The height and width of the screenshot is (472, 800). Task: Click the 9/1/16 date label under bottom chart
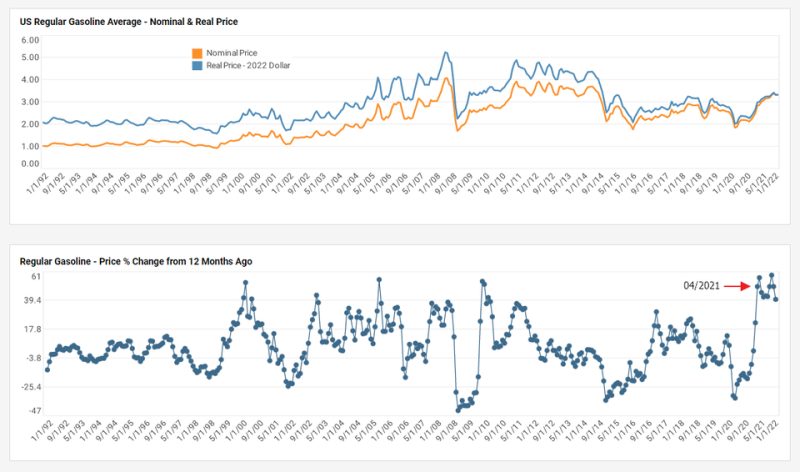[x=641, y=431]
